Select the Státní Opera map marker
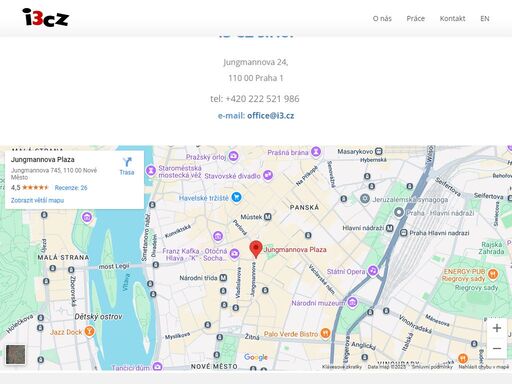 click(x=373, y=271)
